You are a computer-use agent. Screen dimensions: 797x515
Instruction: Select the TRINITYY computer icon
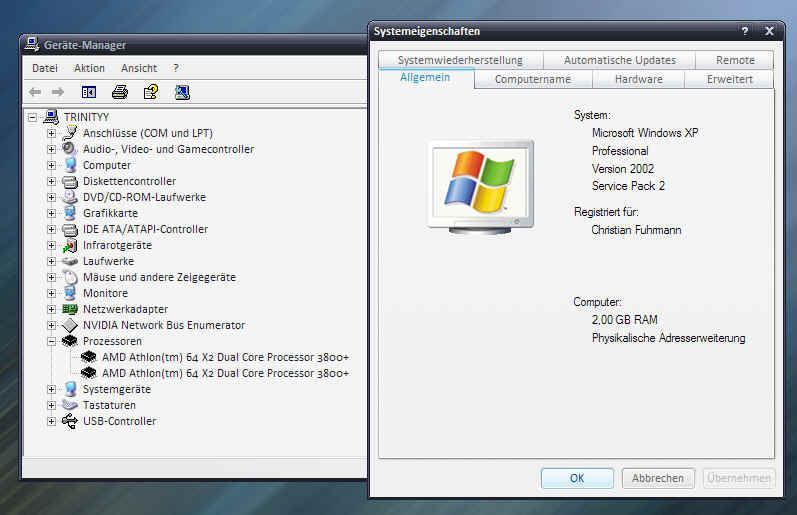[51, 117]
